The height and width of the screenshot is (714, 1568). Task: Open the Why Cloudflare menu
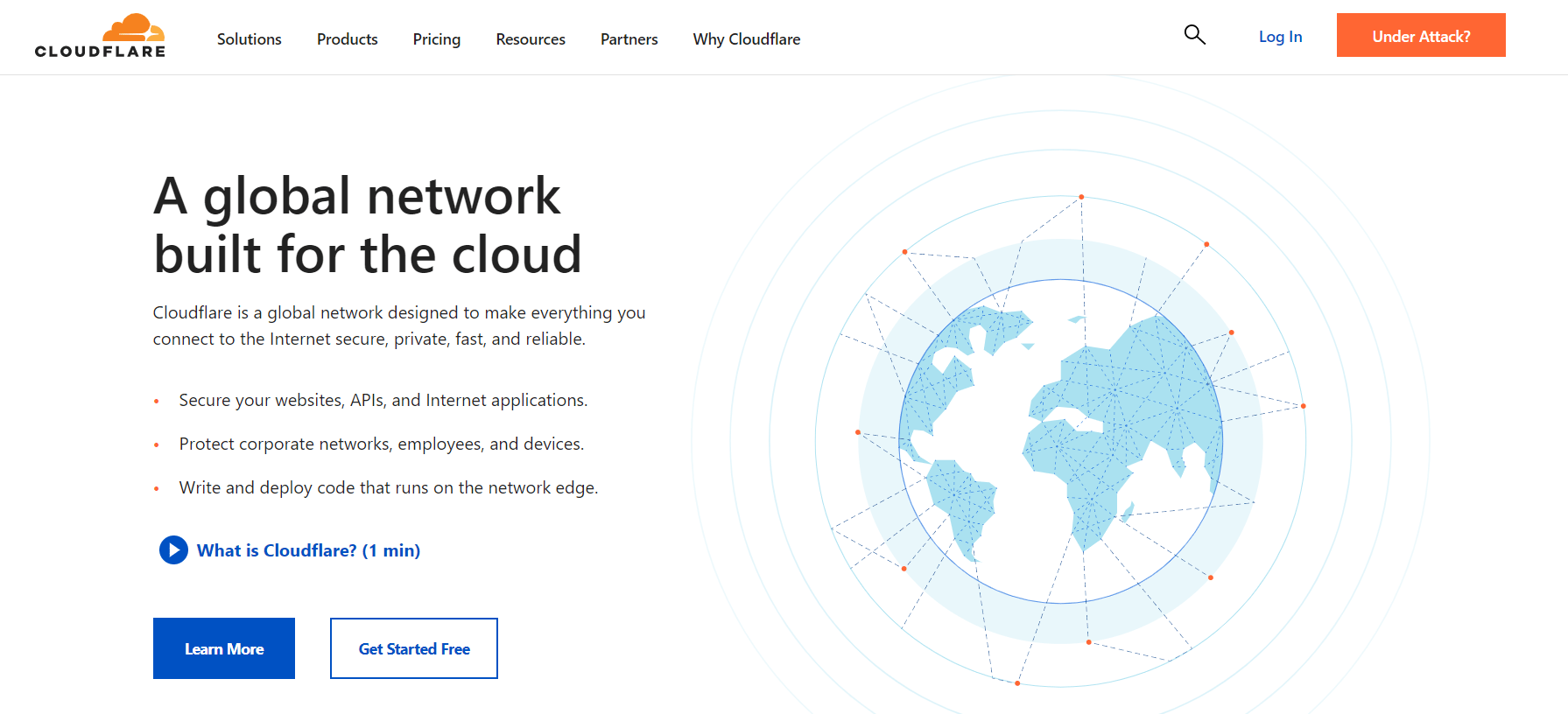point(747,39)
